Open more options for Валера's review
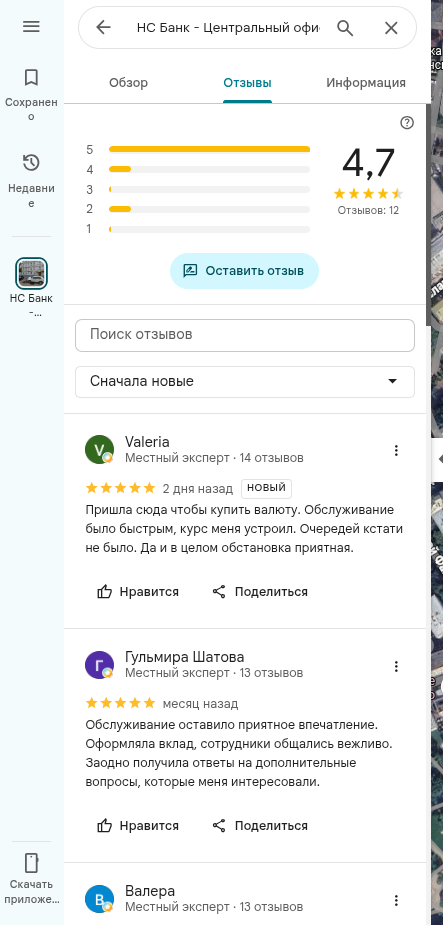This screenshot has width=443, height=925. pyautogui.click(x=396, y=900)
